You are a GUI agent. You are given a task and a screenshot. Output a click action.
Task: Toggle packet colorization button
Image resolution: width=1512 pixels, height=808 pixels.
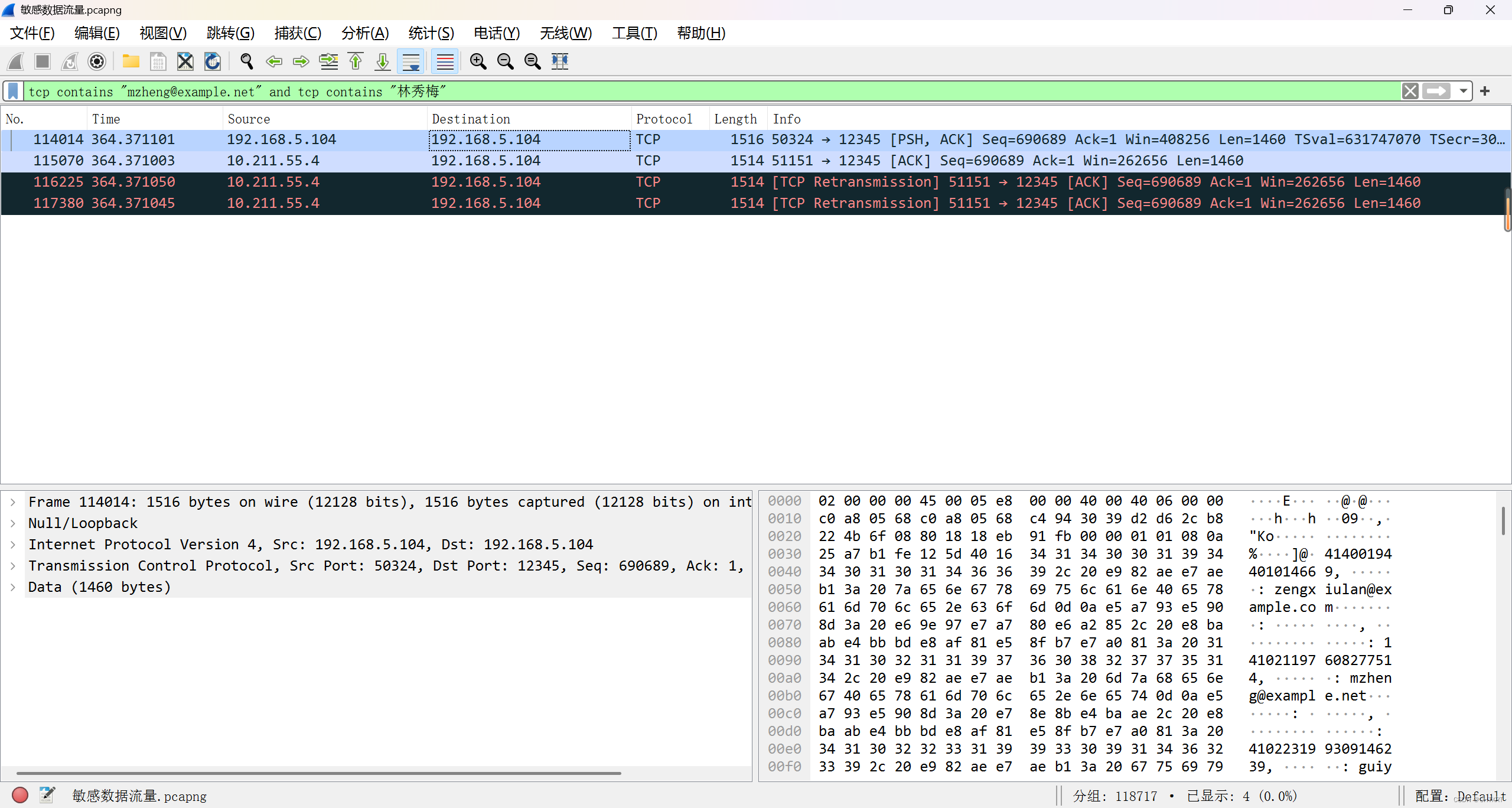tap(445, 61)
